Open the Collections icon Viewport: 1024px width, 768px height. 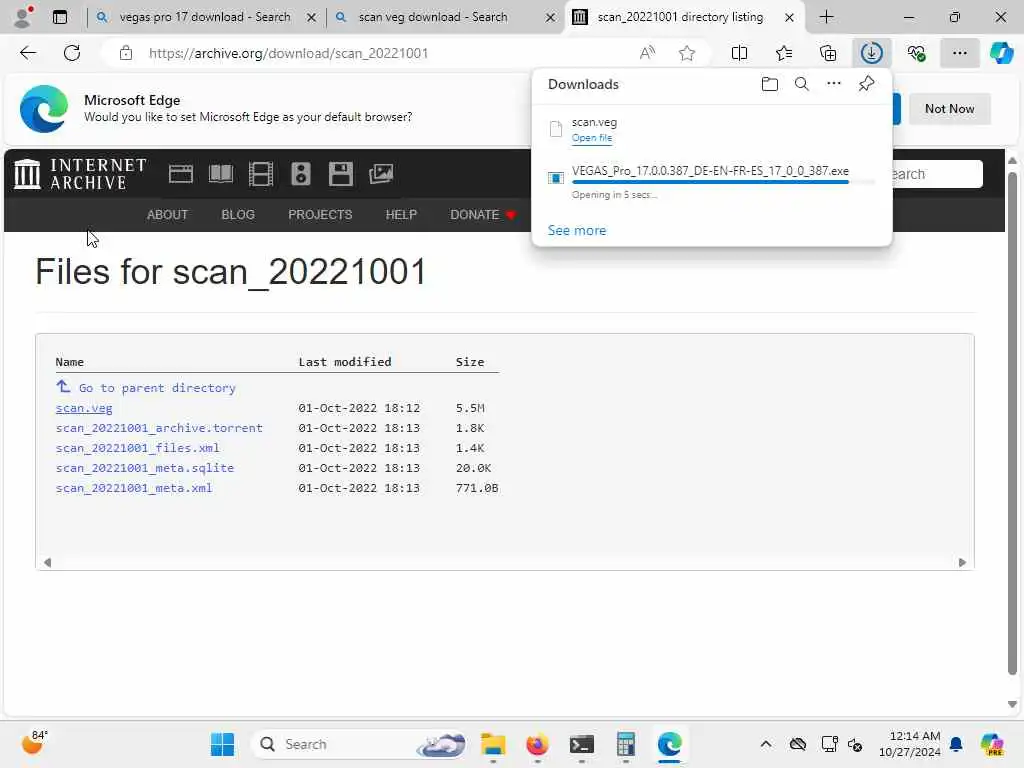pyautogui.click(x=827, y=53)
